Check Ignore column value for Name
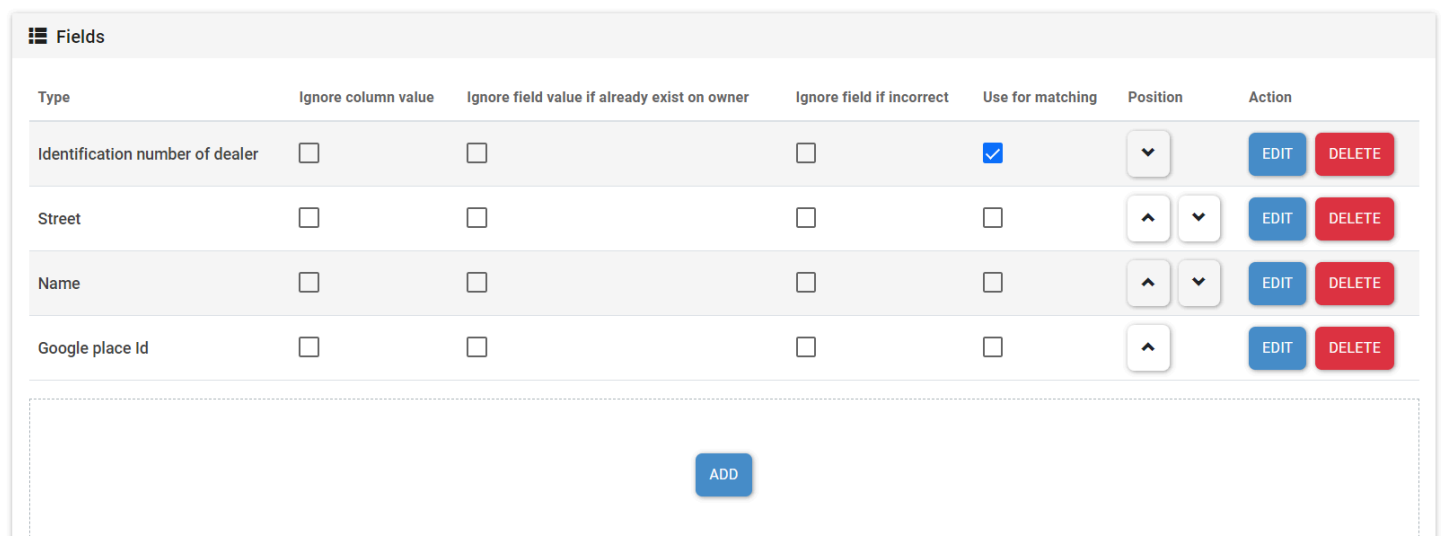 click(x=309, y=283)
